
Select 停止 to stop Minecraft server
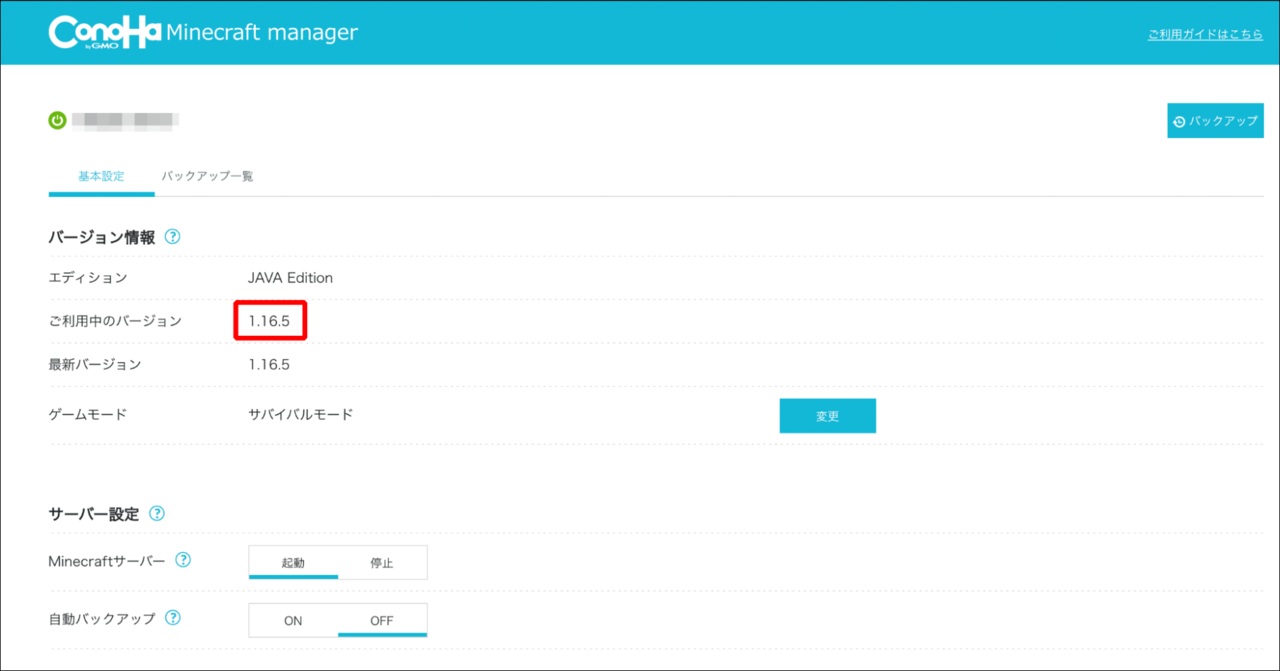tap(382, 562)
